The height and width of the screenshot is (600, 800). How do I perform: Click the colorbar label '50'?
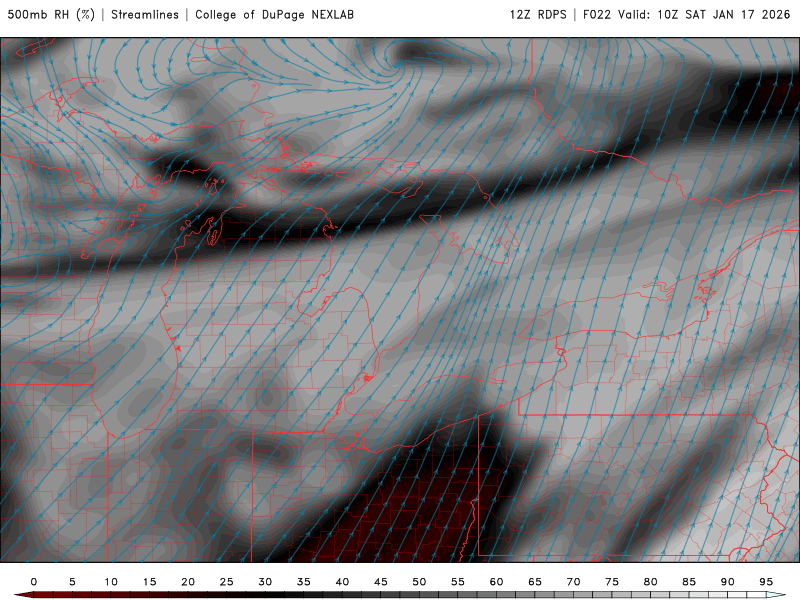pos(419,582)
